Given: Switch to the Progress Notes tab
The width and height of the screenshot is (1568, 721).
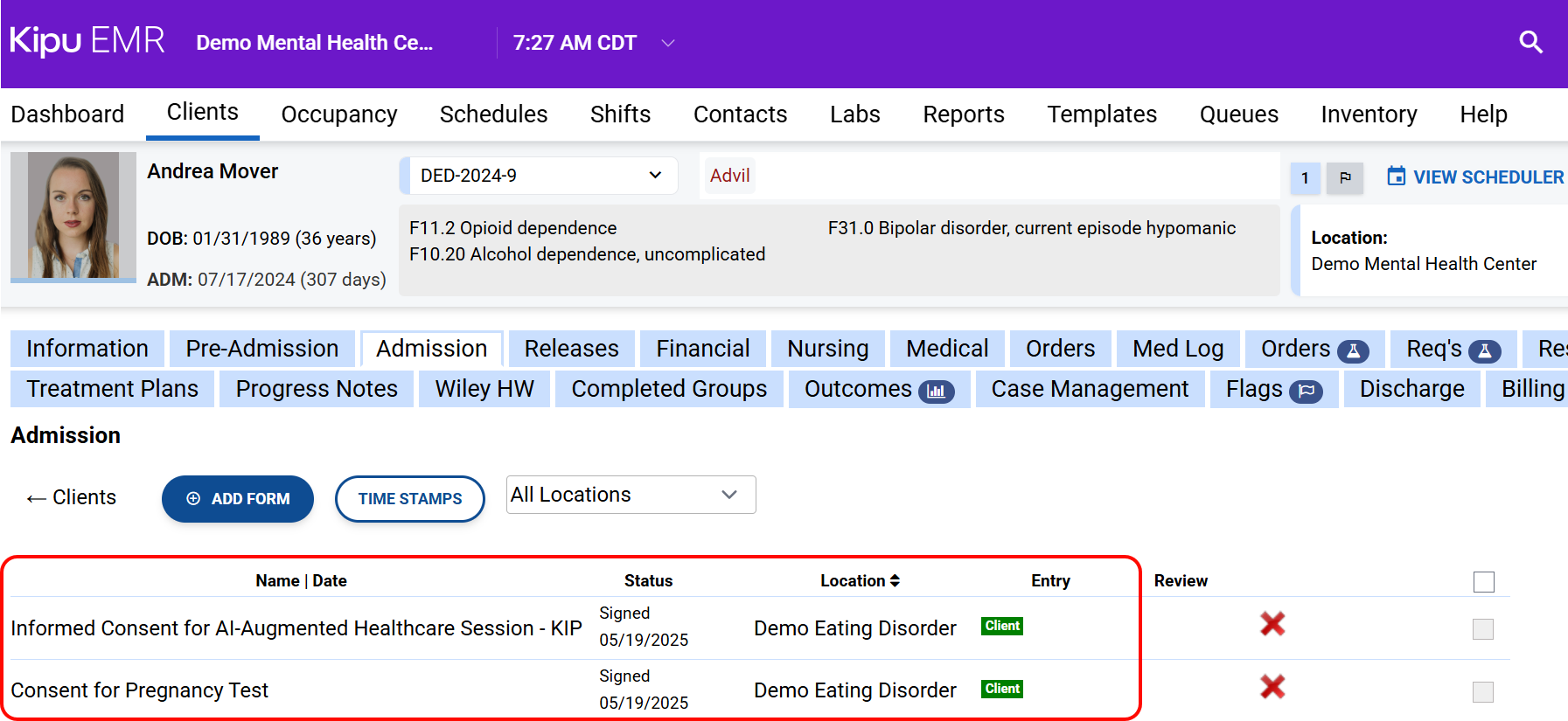Looking at the screenshot, I should pyautogui.click(x=317, y=389).
